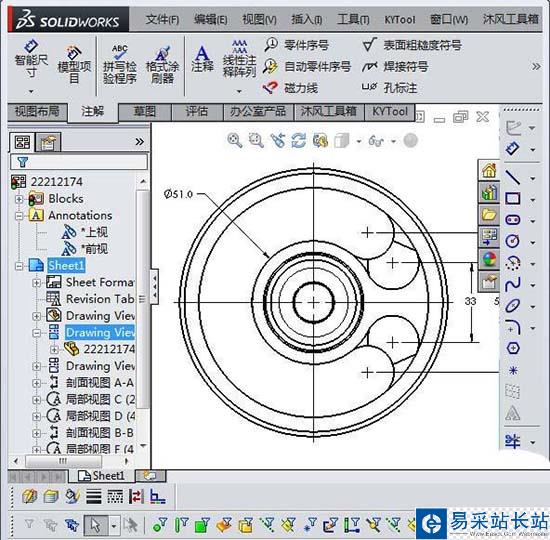Open dropdown under Smart Dimension
Viewport: 550px width, 540px height.
coord(31,92)
